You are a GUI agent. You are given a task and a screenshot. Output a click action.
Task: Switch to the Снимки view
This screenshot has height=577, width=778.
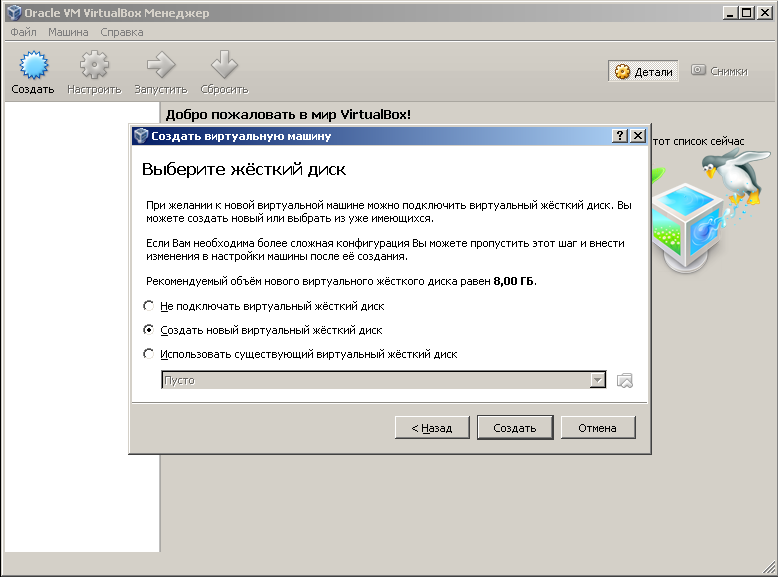[719, 71]
